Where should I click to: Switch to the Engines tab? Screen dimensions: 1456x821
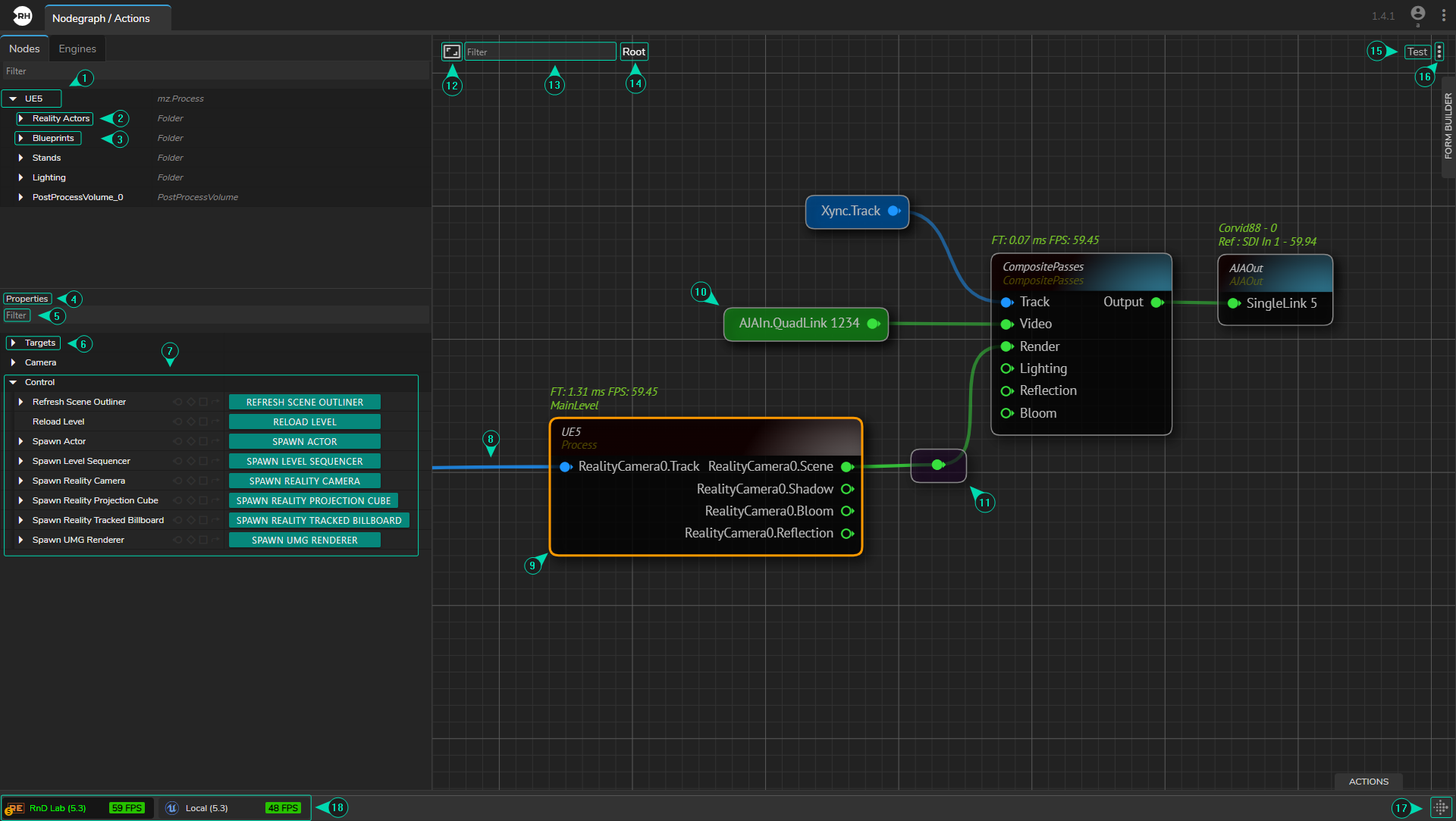77,49
